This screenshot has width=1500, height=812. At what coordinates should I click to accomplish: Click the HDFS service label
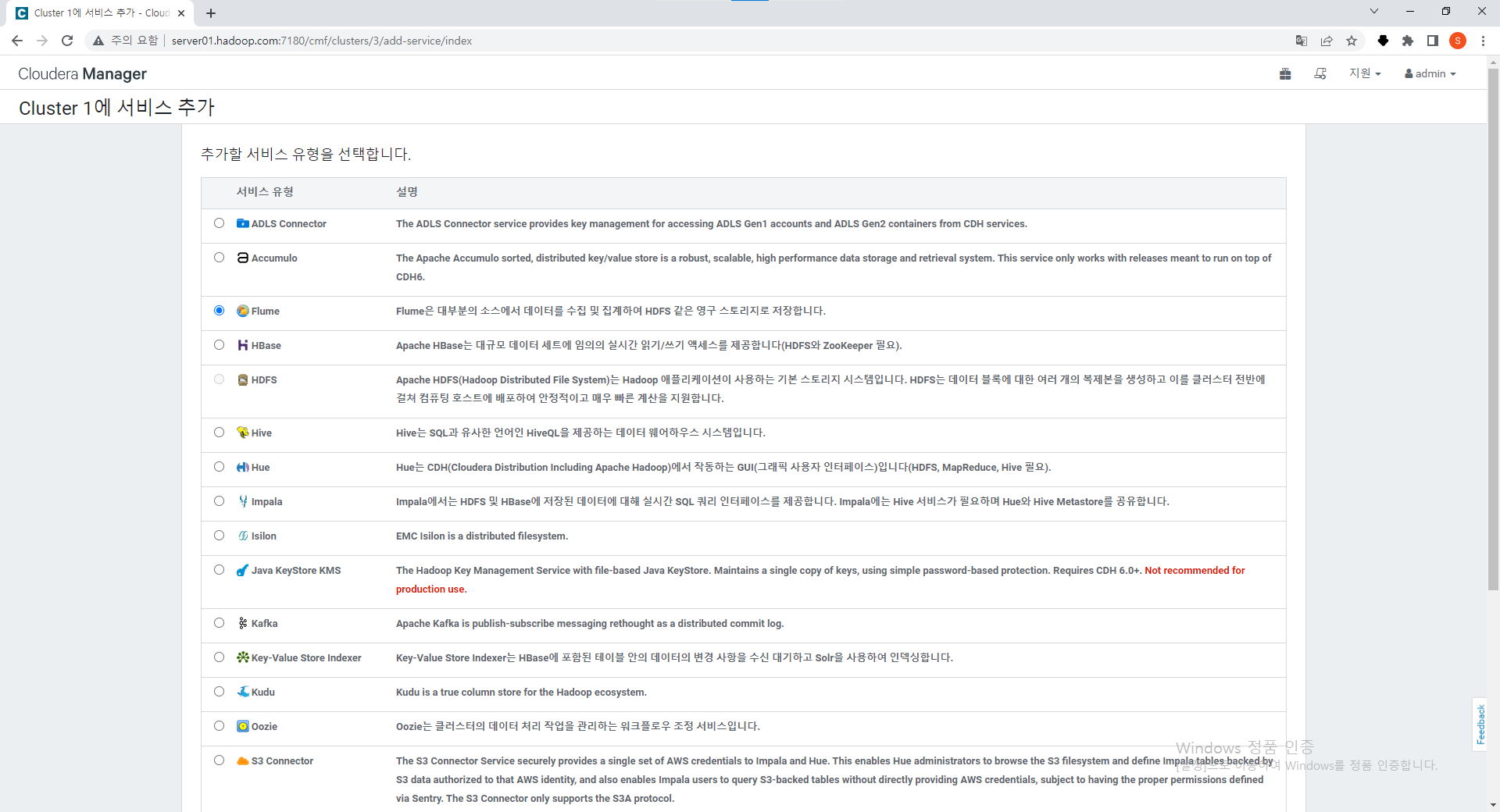click(264, 379)
